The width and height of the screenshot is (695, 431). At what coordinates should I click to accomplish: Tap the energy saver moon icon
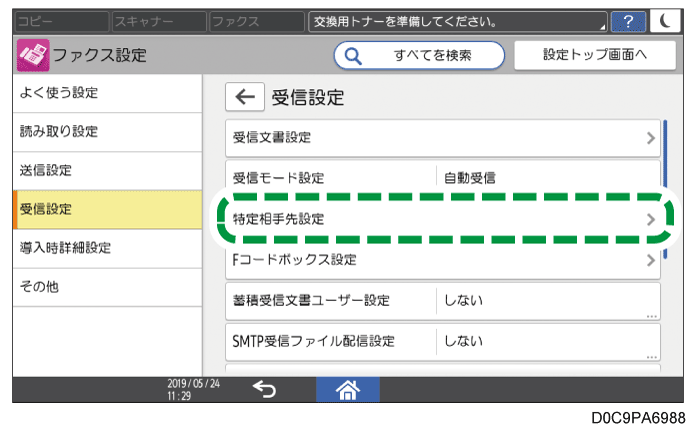[665, 21]
